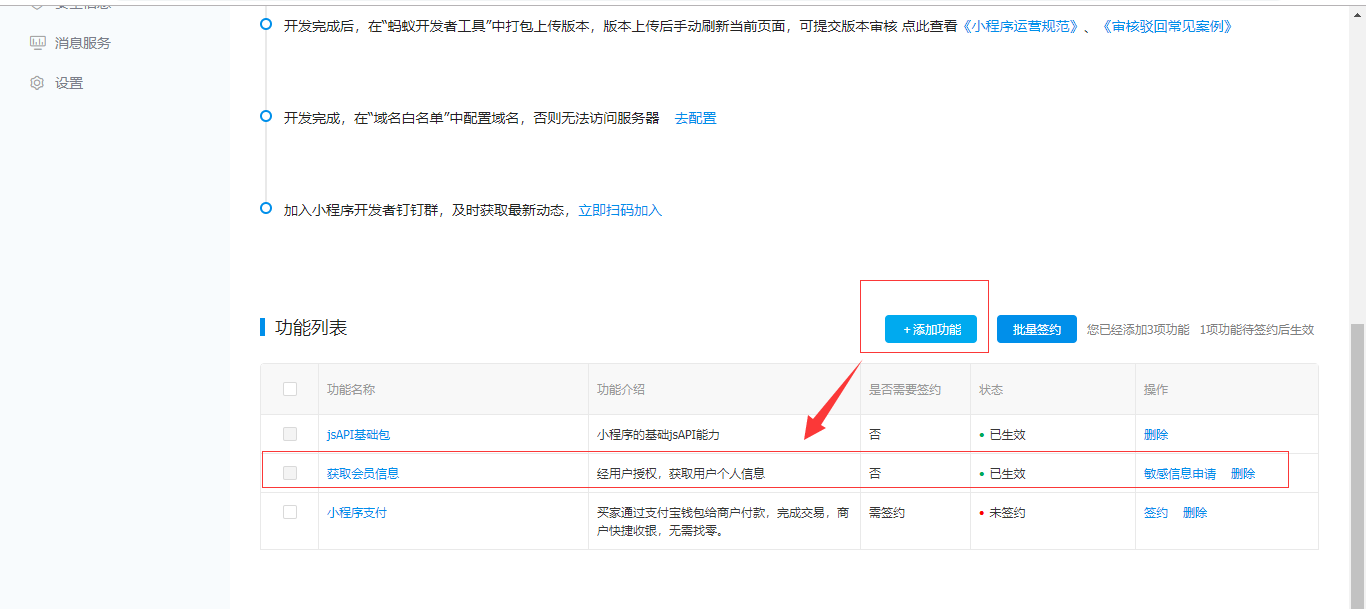Viewport: 1366px width, 609px height.
Task: Open 消息服务 in the left menu
Action: 82,43
